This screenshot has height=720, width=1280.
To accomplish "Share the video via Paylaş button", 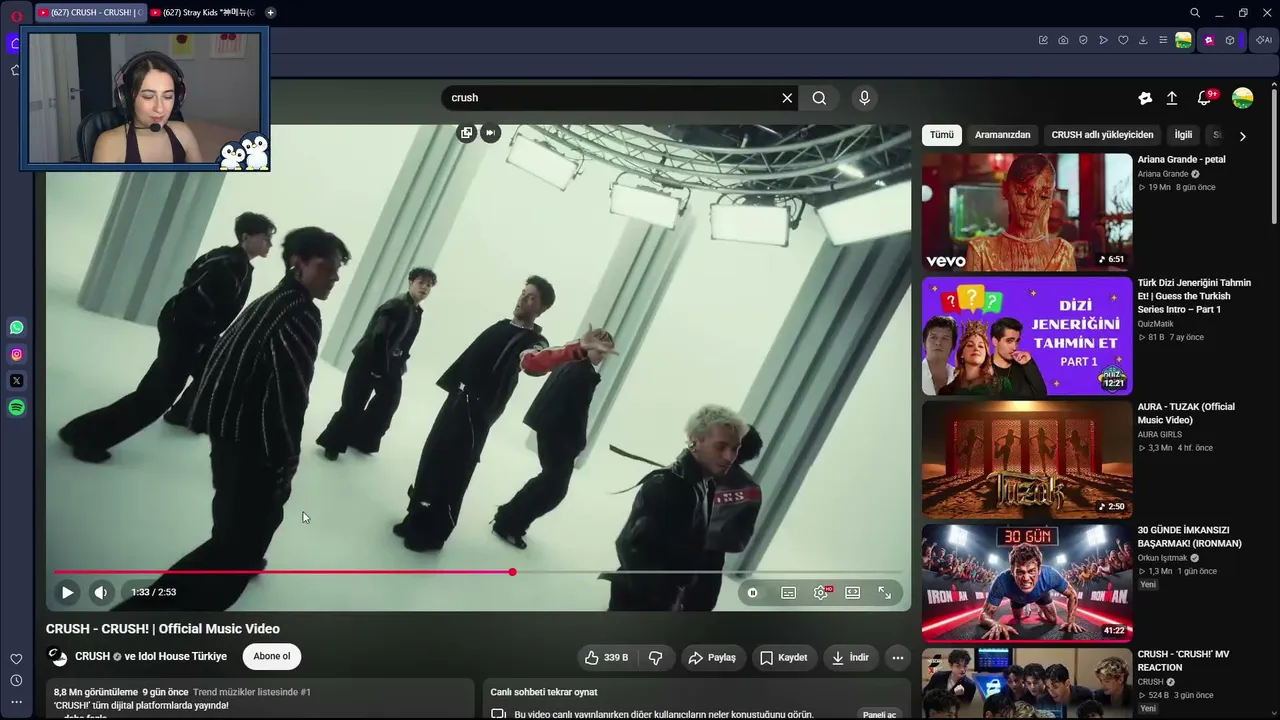I will pos(712,657).
